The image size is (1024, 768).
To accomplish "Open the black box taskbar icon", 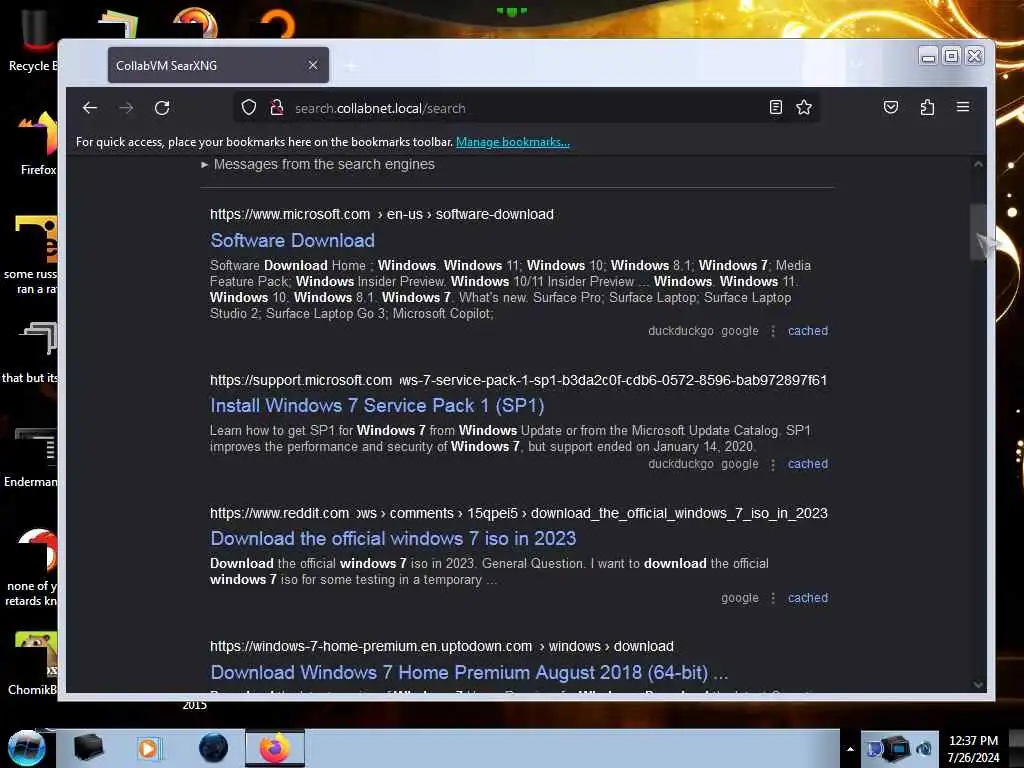I will tap(88, 748).
